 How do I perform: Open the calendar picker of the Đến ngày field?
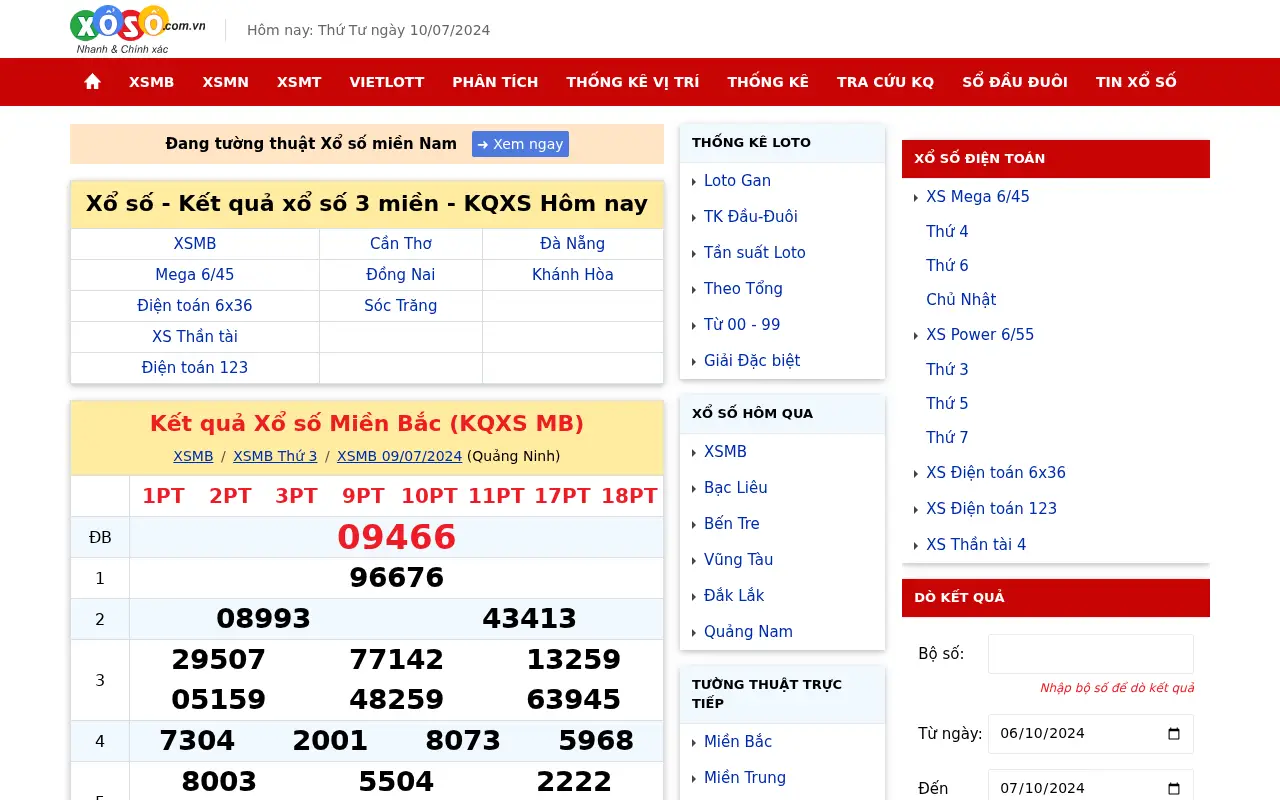(1174, 788)
